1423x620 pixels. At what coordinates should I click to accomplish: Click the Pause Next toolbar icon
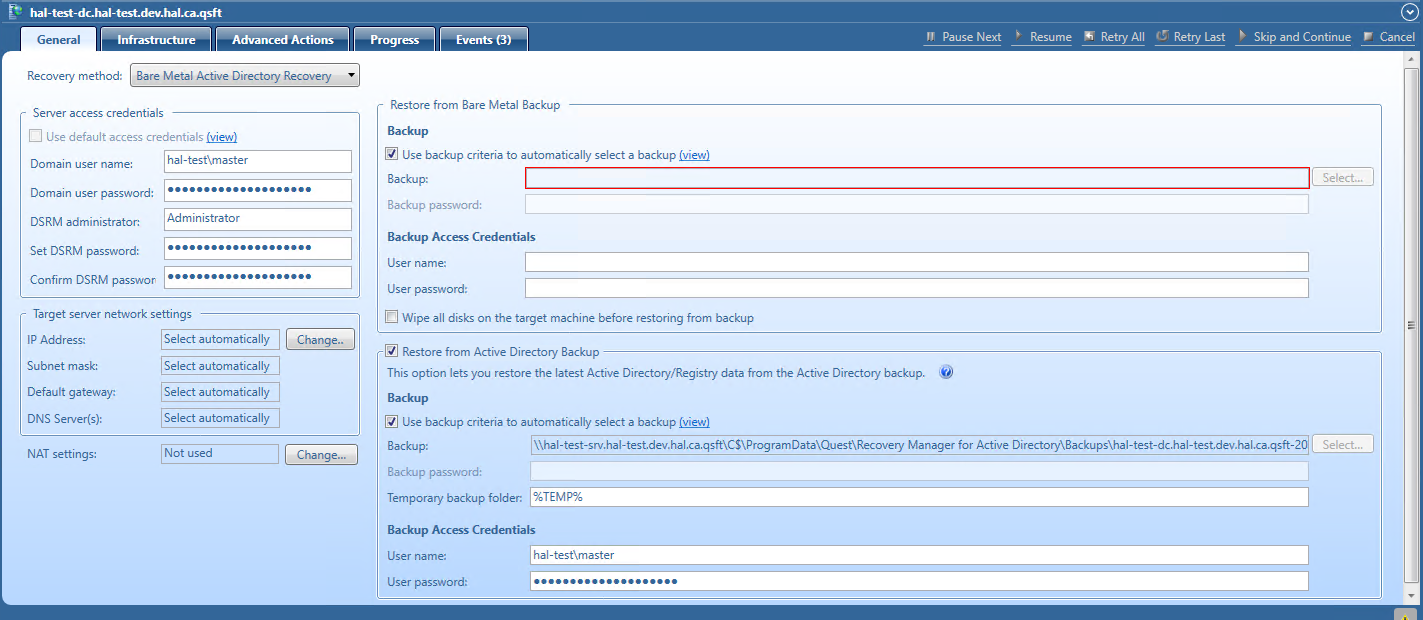point(931,37)
